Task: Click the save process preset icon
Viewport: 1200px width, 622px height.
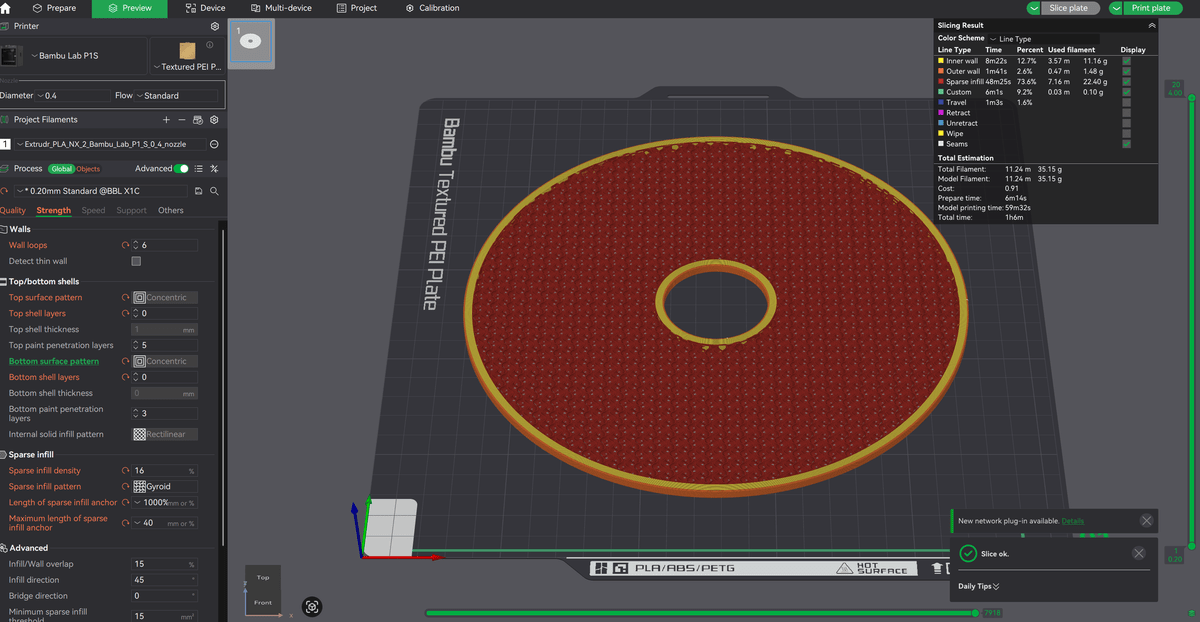Action: coord(199,190)
